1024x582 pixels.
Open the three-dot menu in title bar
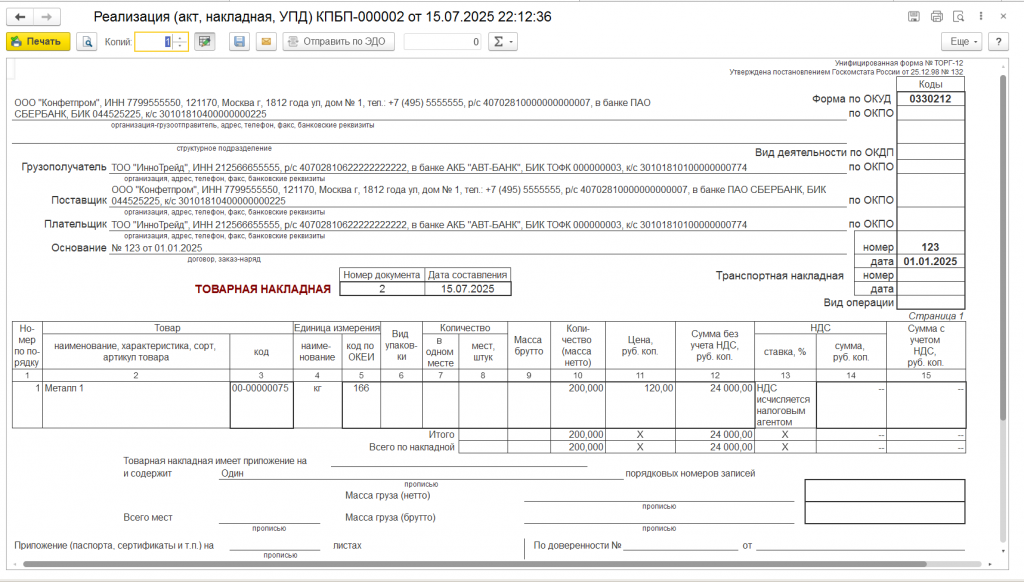coord(981,16)
